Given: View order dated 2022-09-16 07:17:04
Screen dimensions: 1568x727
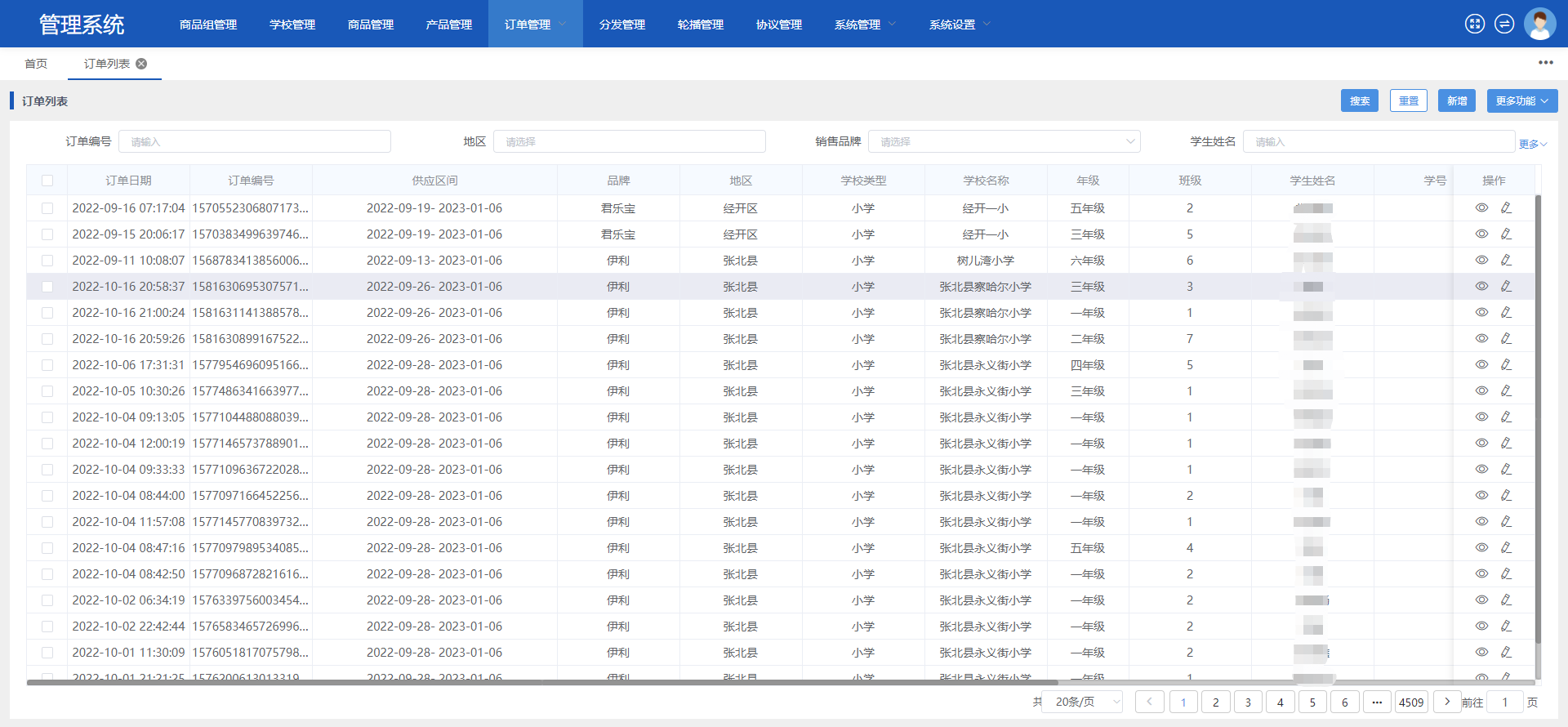Looking at the screenshot, I should click(1481, 207).
